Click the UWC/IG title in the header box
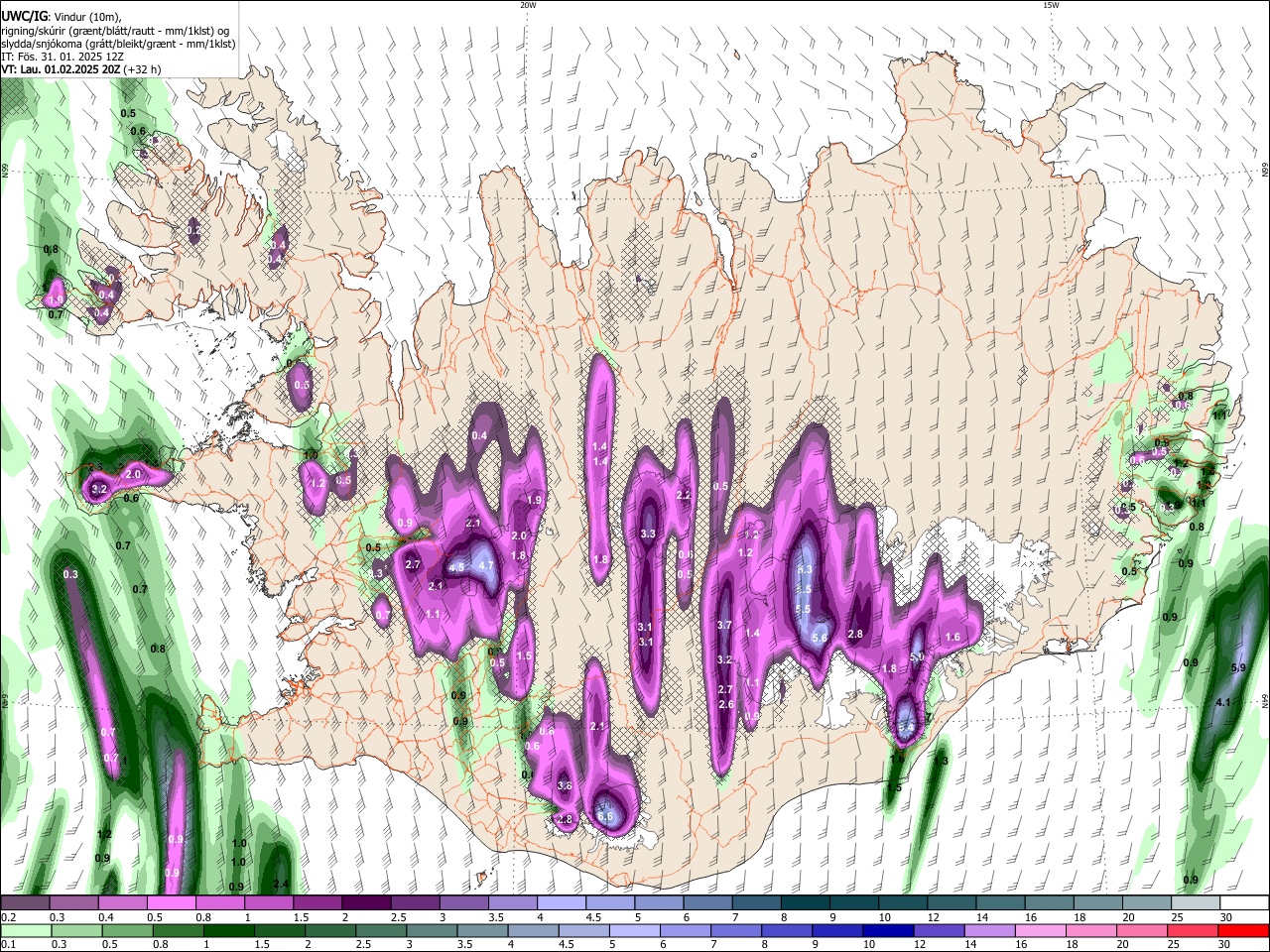This screenshot has width=1270, height=952. tap(23, 16)
